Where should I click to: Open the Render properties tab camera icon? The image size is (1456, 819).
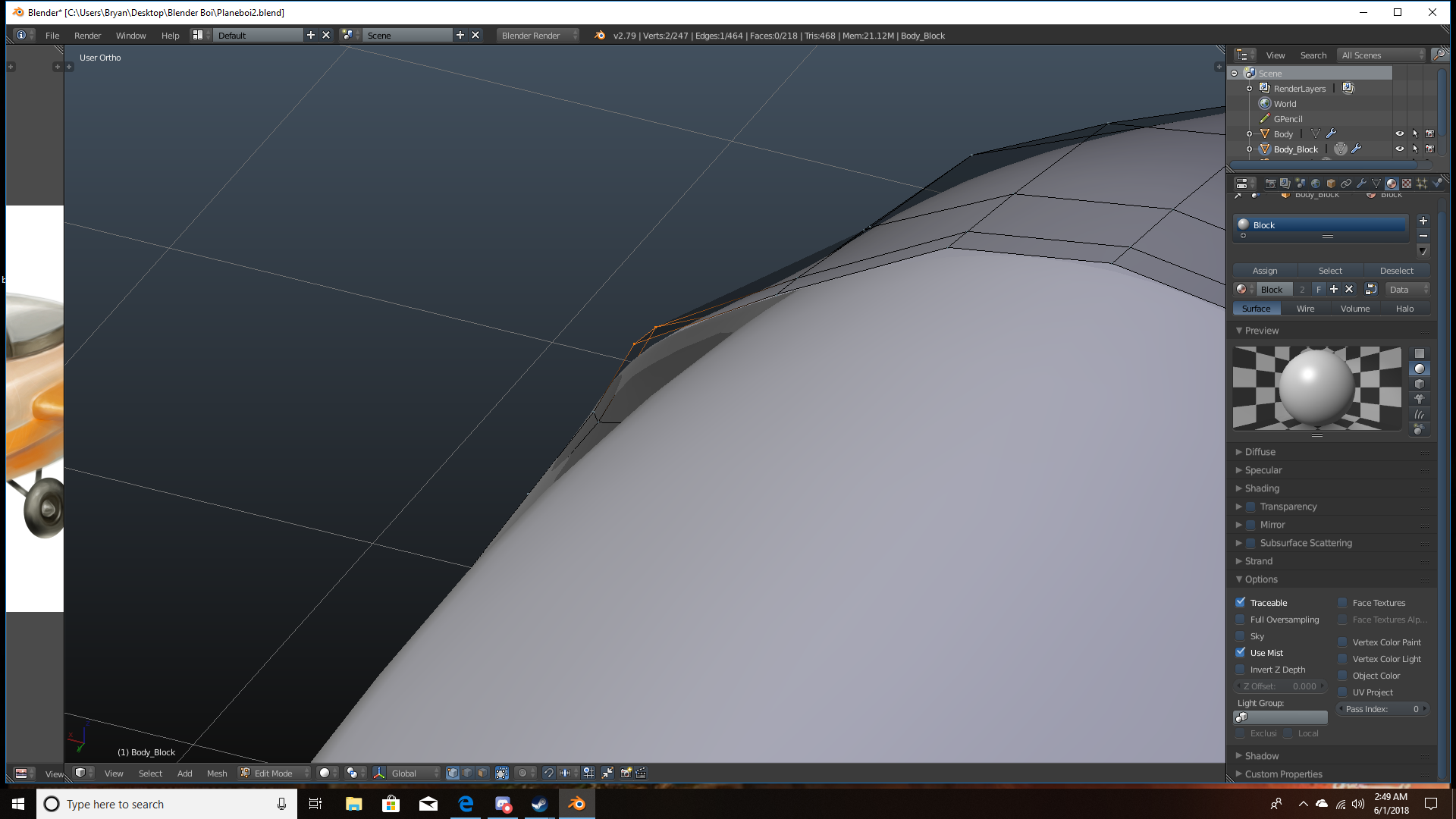pyautogui.click(x=1270, y=184)
